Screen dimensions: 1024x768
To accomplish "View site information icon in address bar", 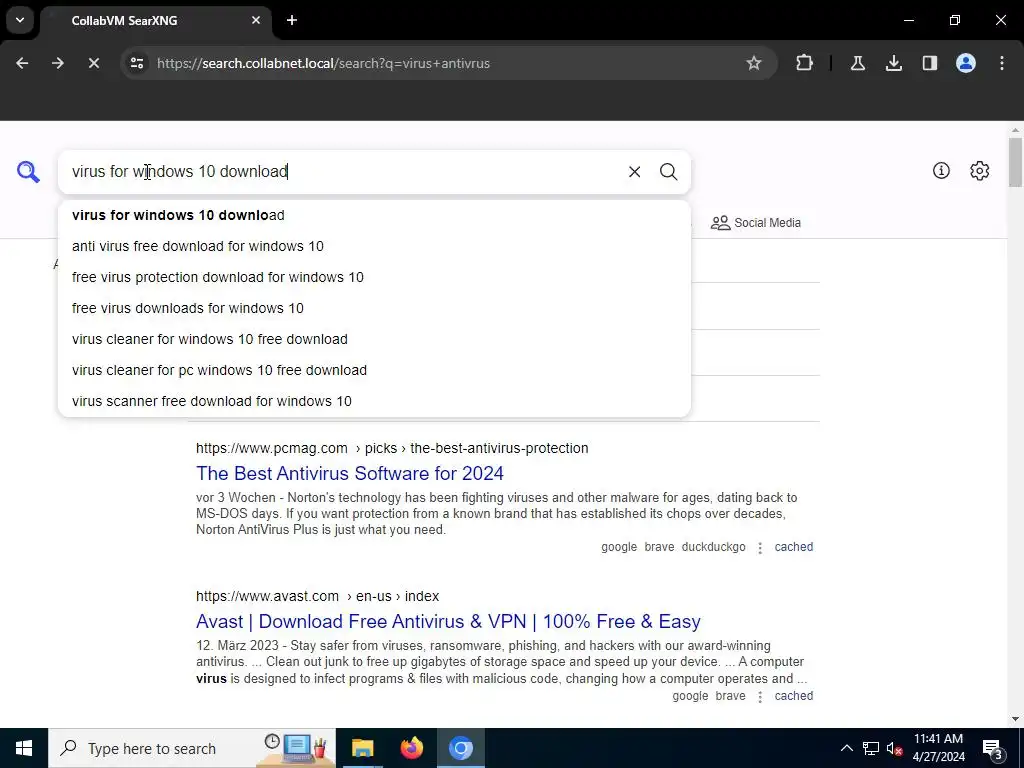I will (x=137, y=63).
